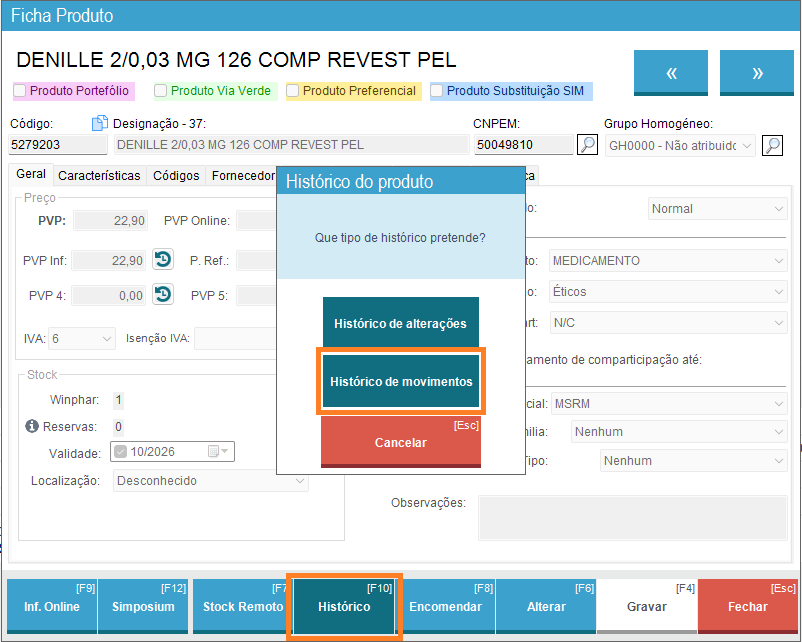Click the Grupo Homogéneo search magnifier icon
802x642 pixels.
[772, 145]
